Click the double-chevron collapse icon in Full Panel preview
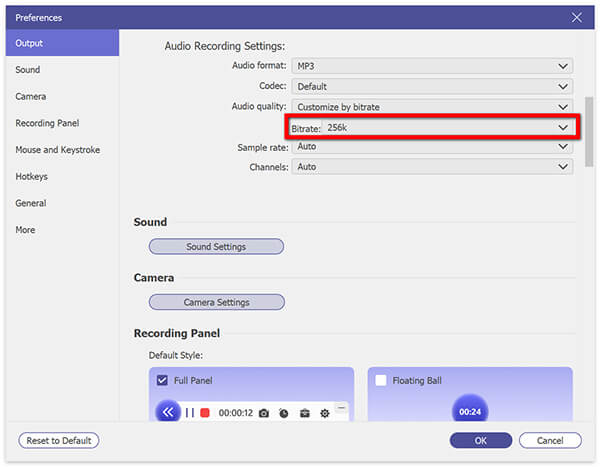 tap(168, 412)
